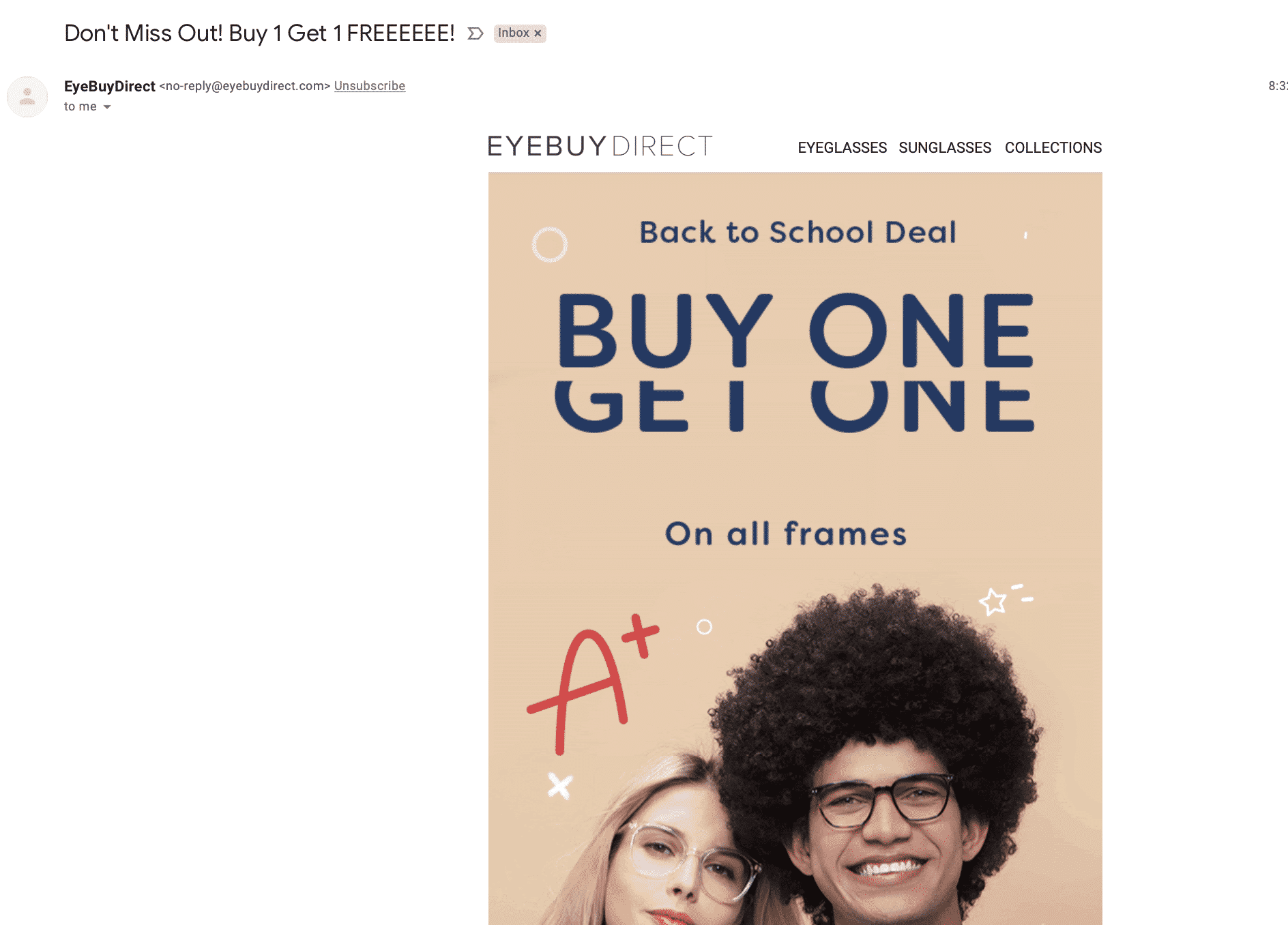Screen dimensions: 1288x925
Task: Click the EyeBuyDirect sender name
Action: (x=110, y=86)
